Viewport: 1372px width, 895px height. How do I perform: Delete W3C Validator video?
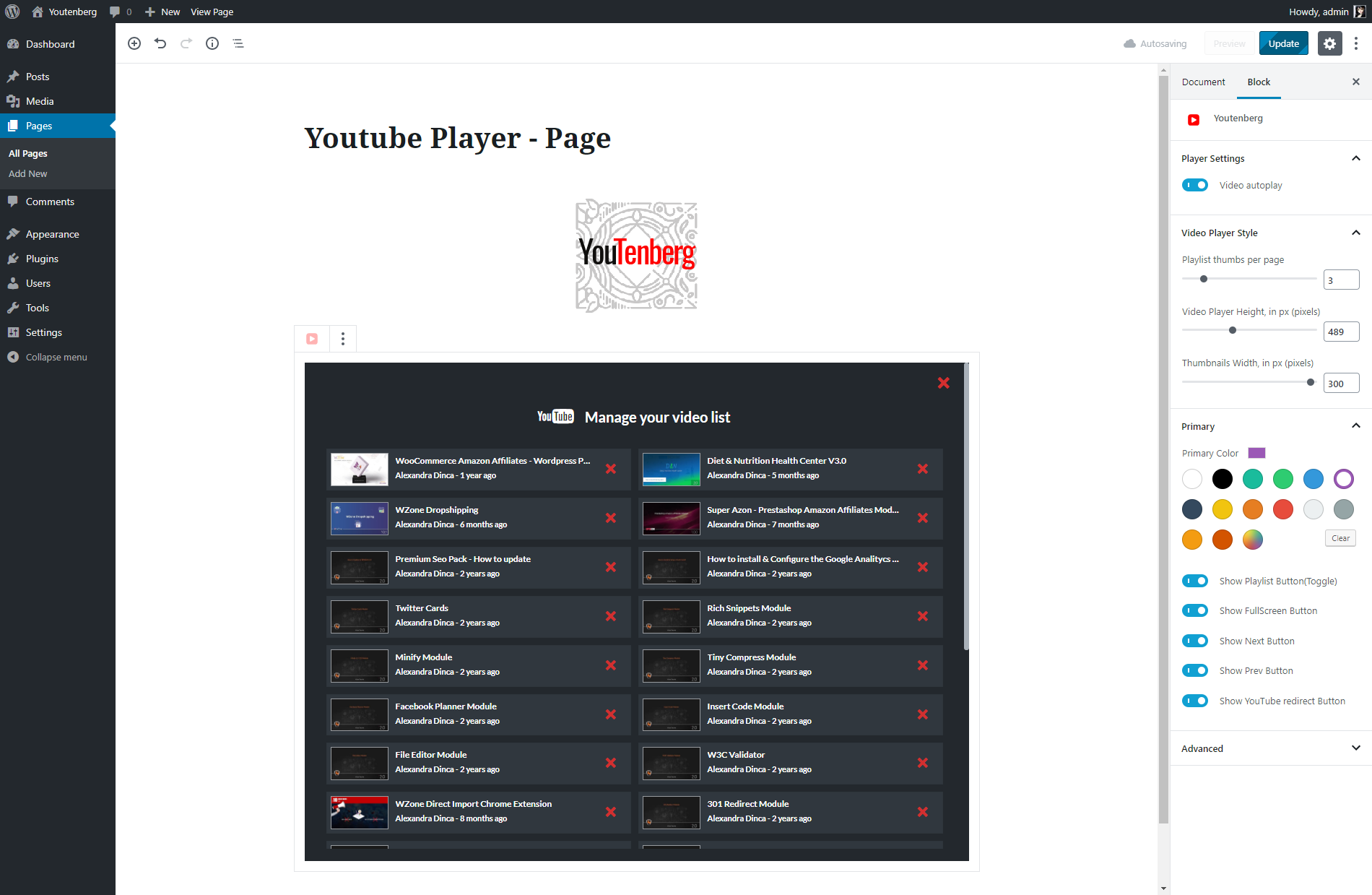coord(923,763)
